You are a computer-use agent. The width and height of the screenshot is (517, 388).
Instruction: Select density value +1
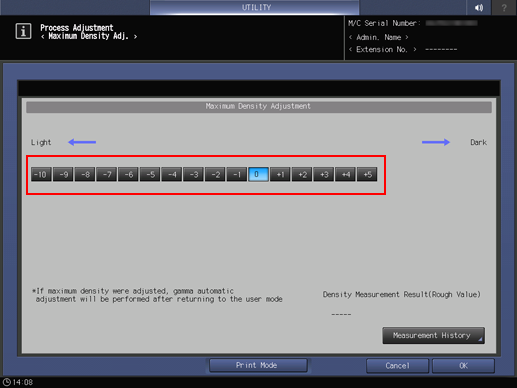coord(280,174)
